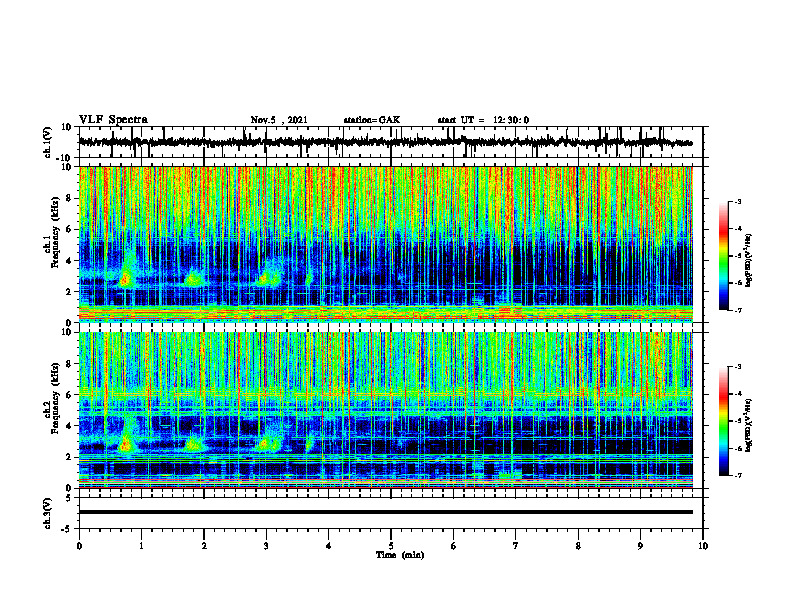Click the ch.1 voltage waveform trace
The image size is (792, 612).
coord(385,142)
